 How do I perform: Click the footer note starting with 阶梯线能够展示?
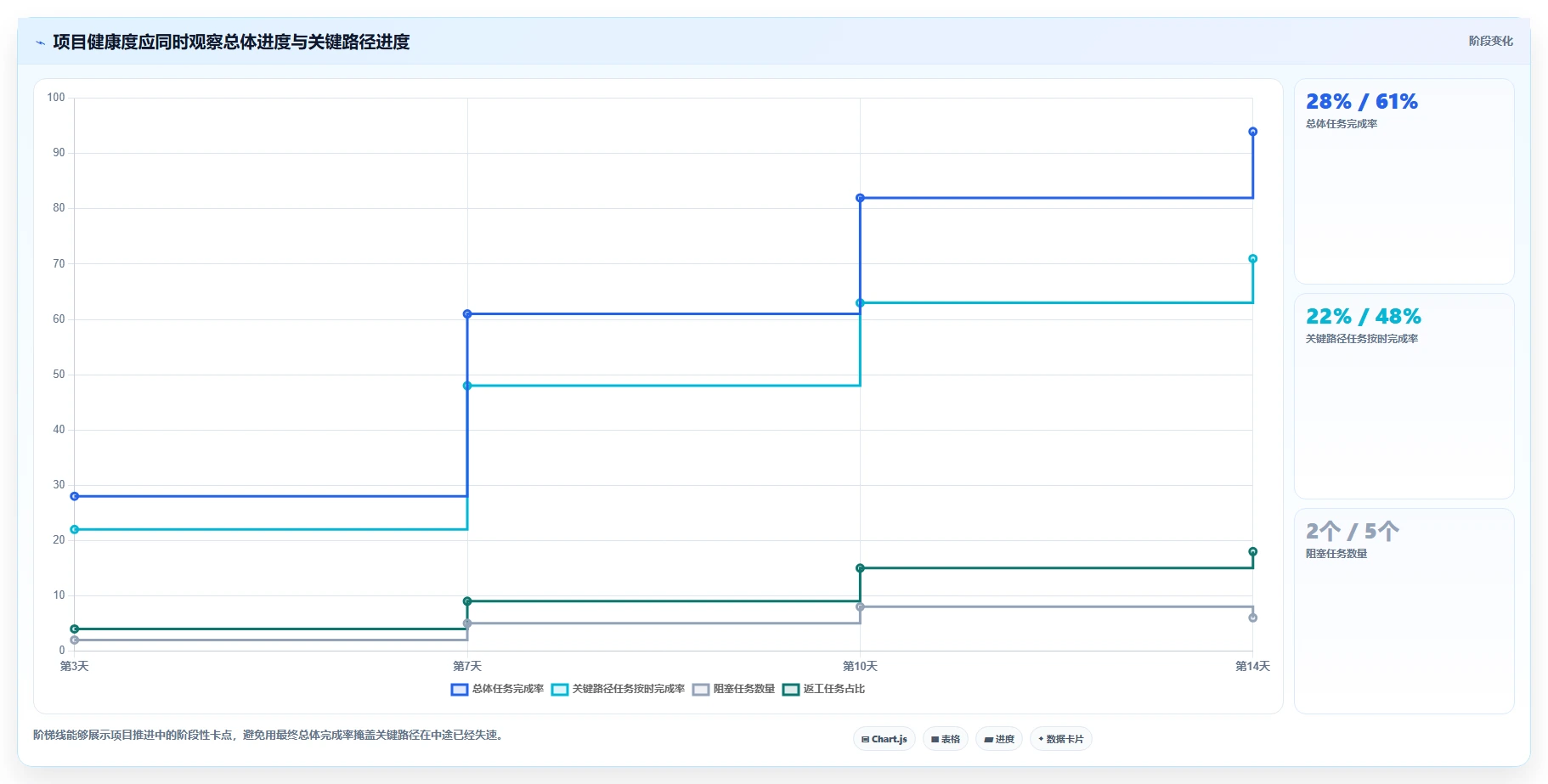click(x=269, y=736)
